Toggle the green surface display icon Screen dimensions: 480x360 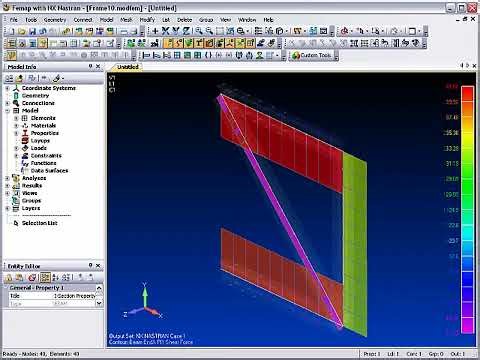click(x=189, y=43)
